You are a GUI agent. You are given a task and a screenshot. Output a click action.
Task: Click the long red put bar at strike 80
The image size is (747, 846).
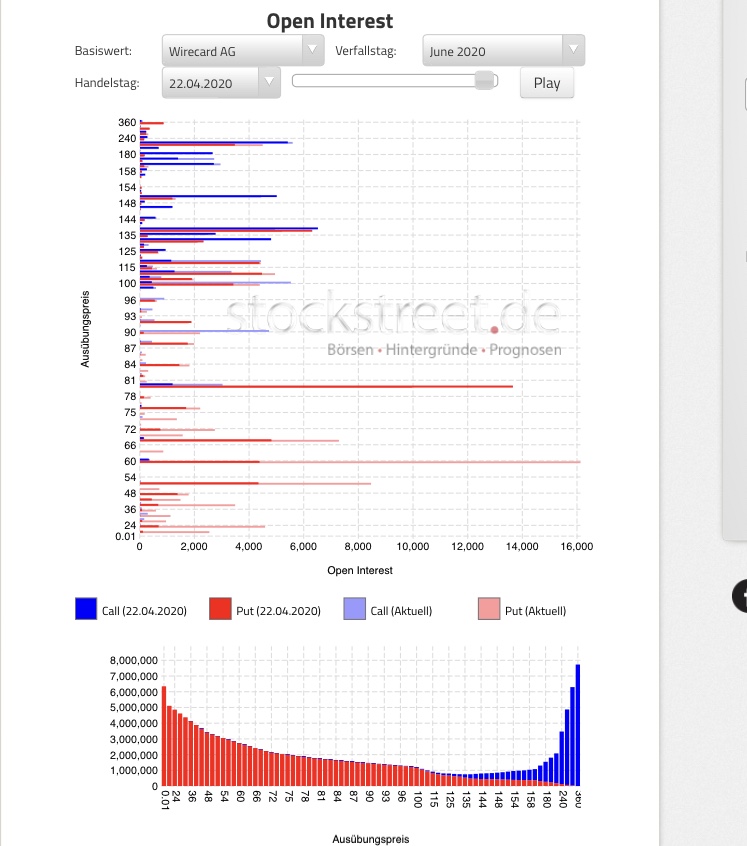[x=326, y=386]
